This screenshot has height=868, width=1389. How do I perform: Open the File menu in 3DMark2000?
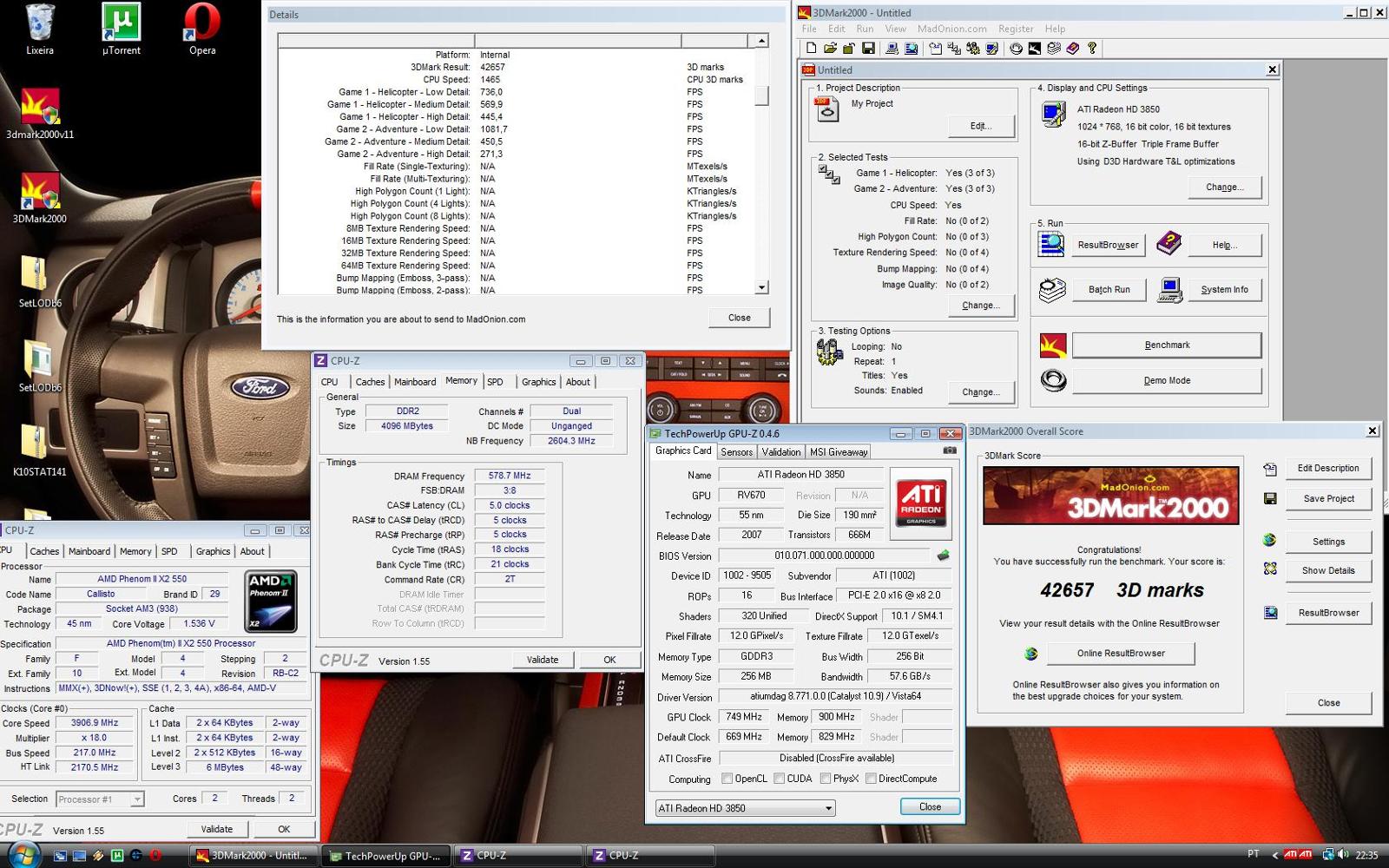(809, 29)
